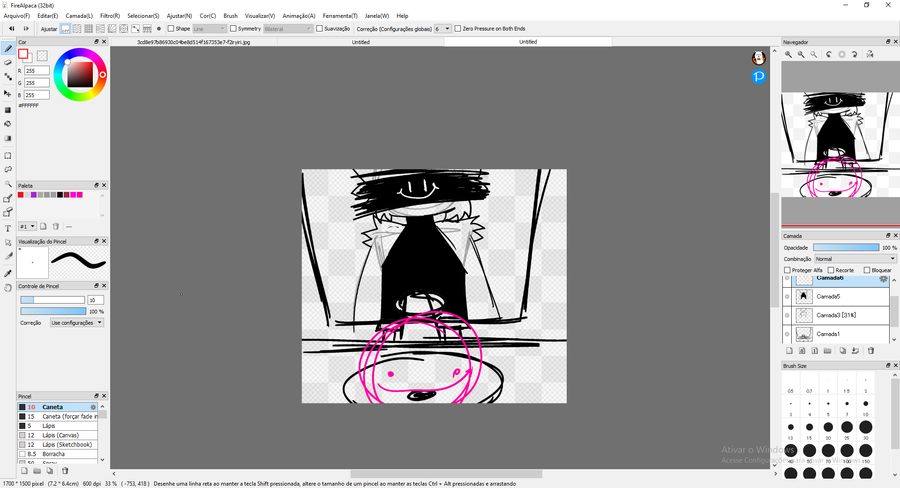Image resolution: width=900 pixels, height=488 pixels.
Task: Select the Gradient tool
Action: click(x=8, y=138)
